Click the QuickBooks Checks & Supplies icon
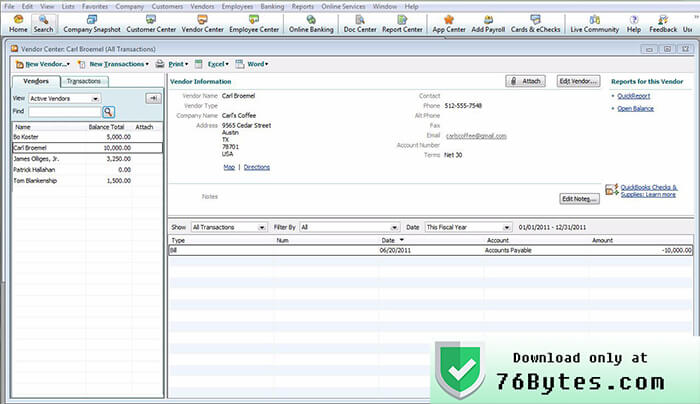The height and width of the screenshot is (404, 700). (x=612, y=190)
